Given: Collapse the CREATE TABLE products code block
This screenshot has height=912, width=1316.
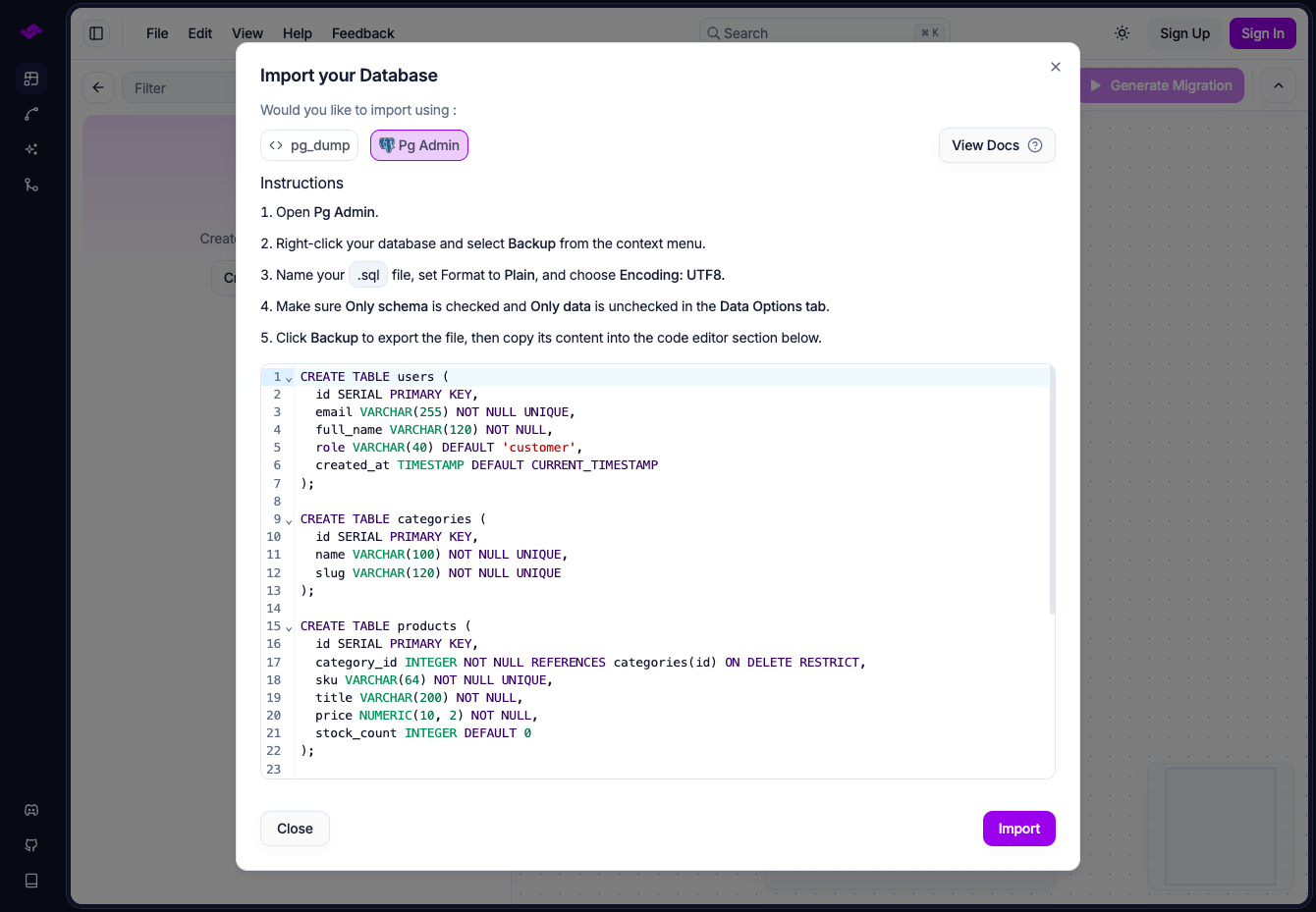Looking at the screenshot, I should pos(289,627).
